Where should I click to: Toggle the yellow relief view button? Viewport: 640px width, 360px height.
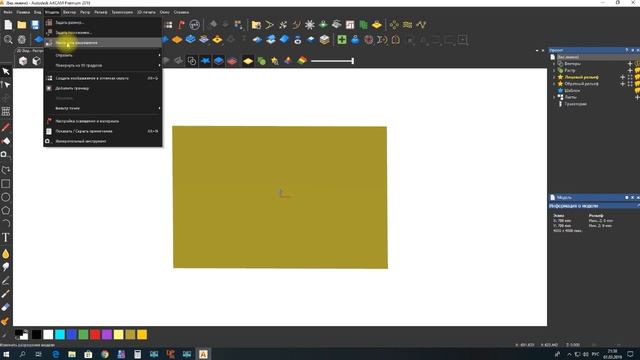tap(248, 61)
